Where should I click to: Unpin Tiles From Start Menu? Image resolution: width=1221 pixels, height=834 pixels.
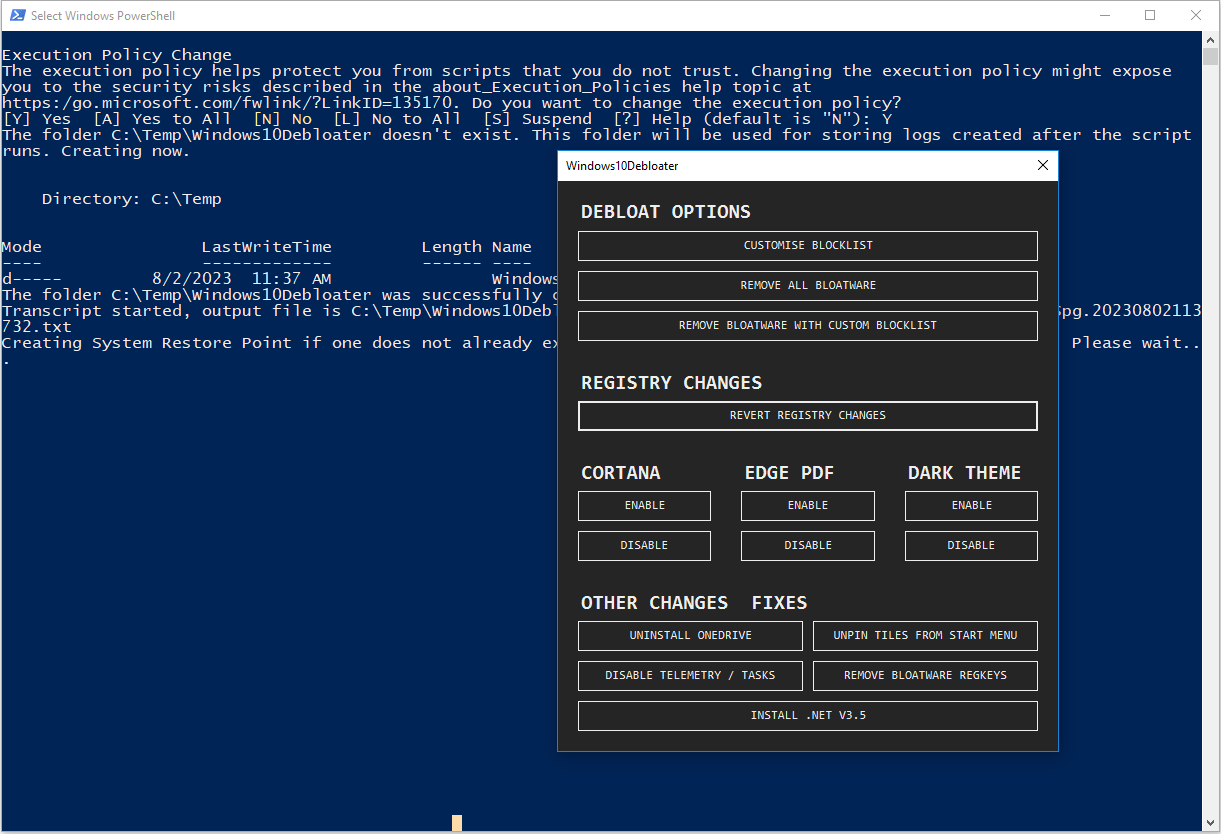tap(925, 636)
